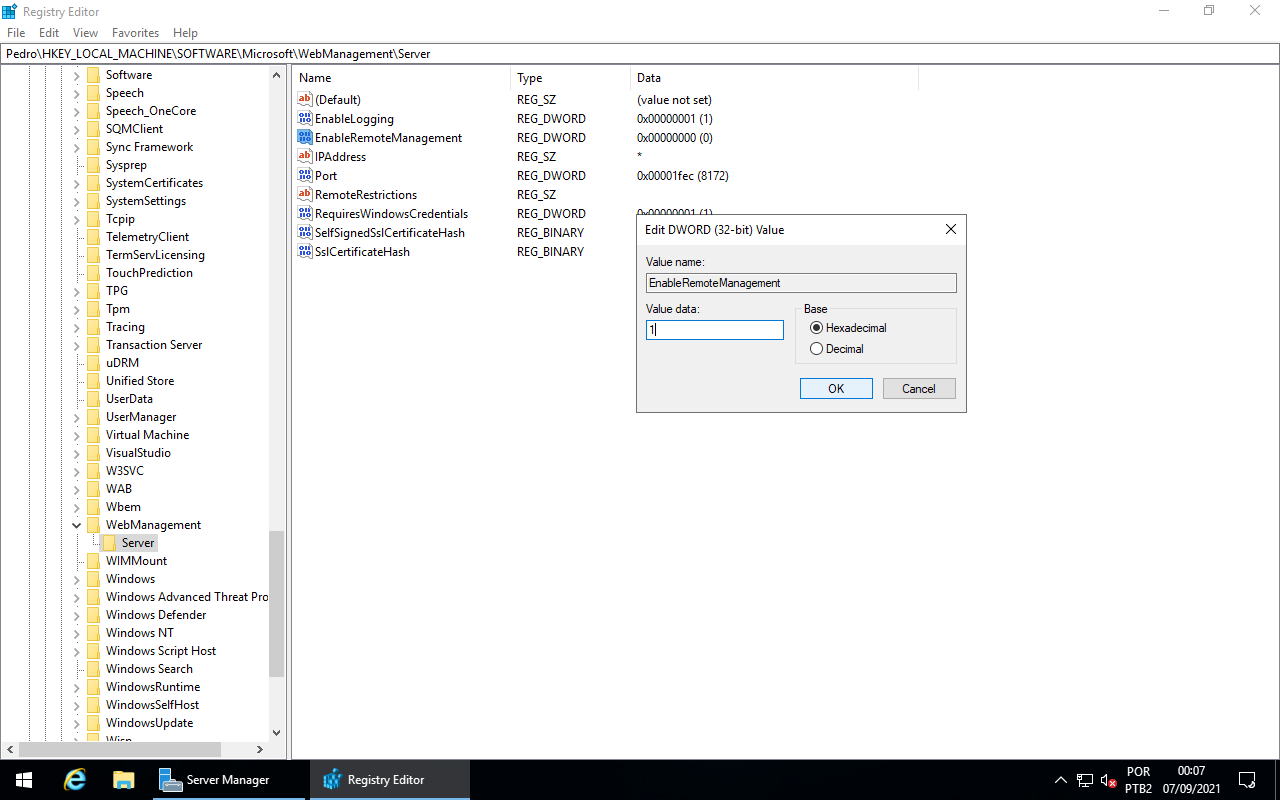Cancel the DWORD edit dialog

pos(918,388)
